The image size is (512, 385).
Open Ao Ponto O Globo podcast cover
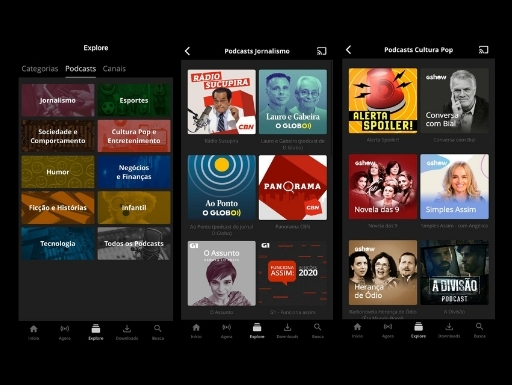pyautogui.click(x=222, y=187)
